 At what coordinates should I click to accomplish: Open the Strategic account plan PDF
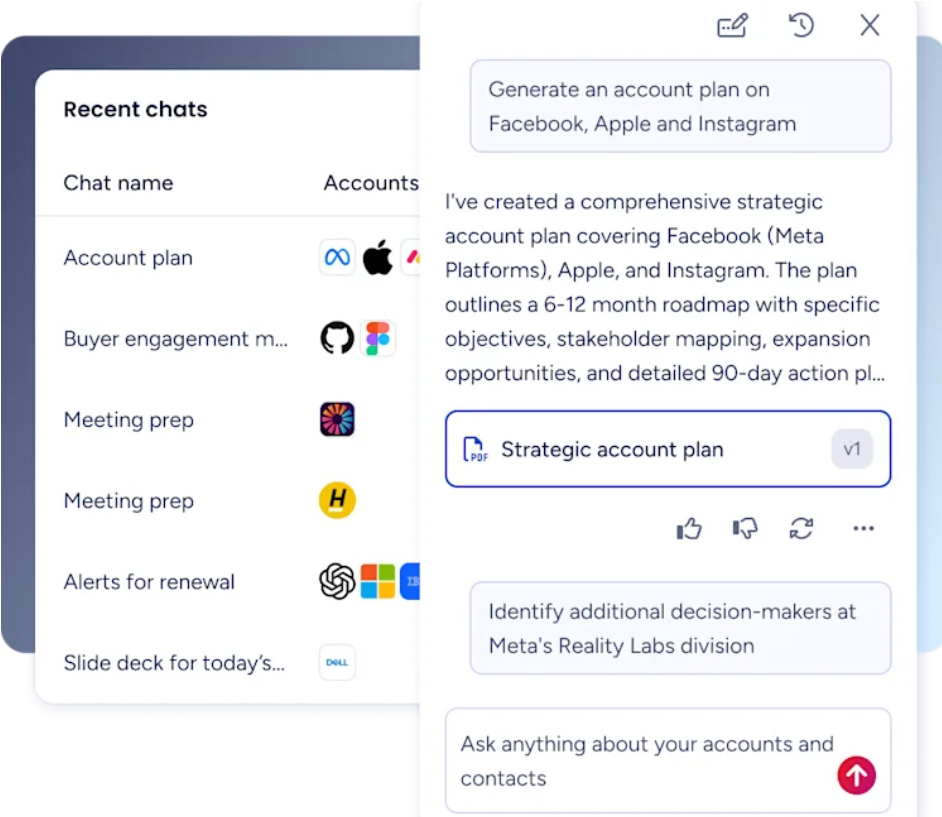[x=667, y=449]
